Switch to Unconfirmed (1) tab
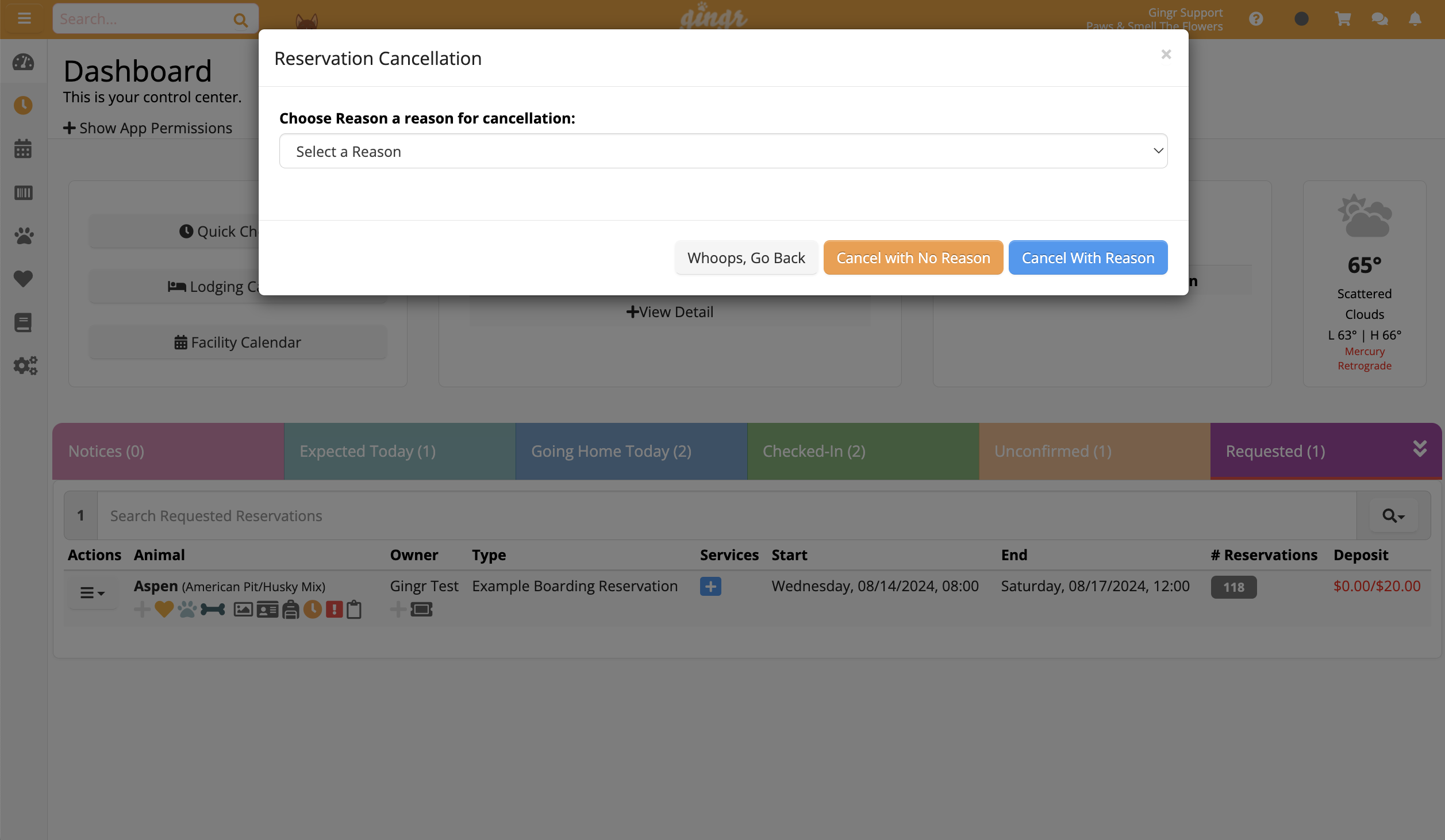 coord(1095,452)
